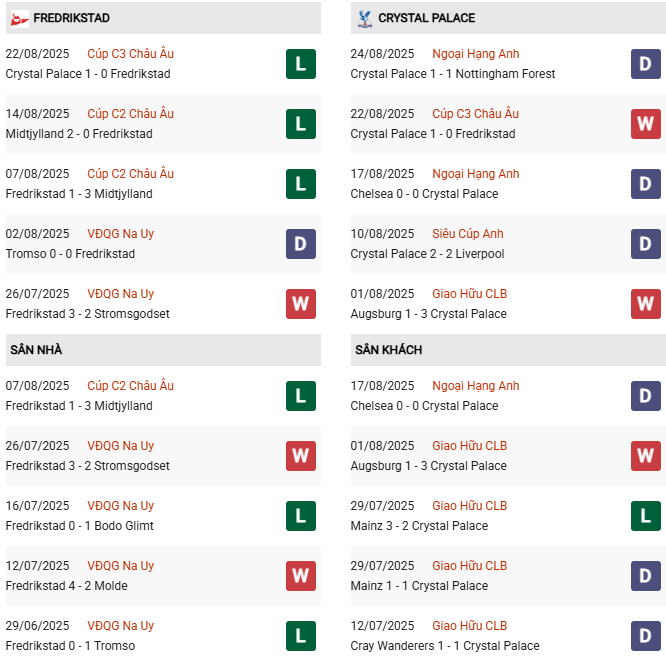The width and height of the screenshot is (666, 658).
Task: Click the Fredrikstad club logo icon
Action: coord(19,18)
